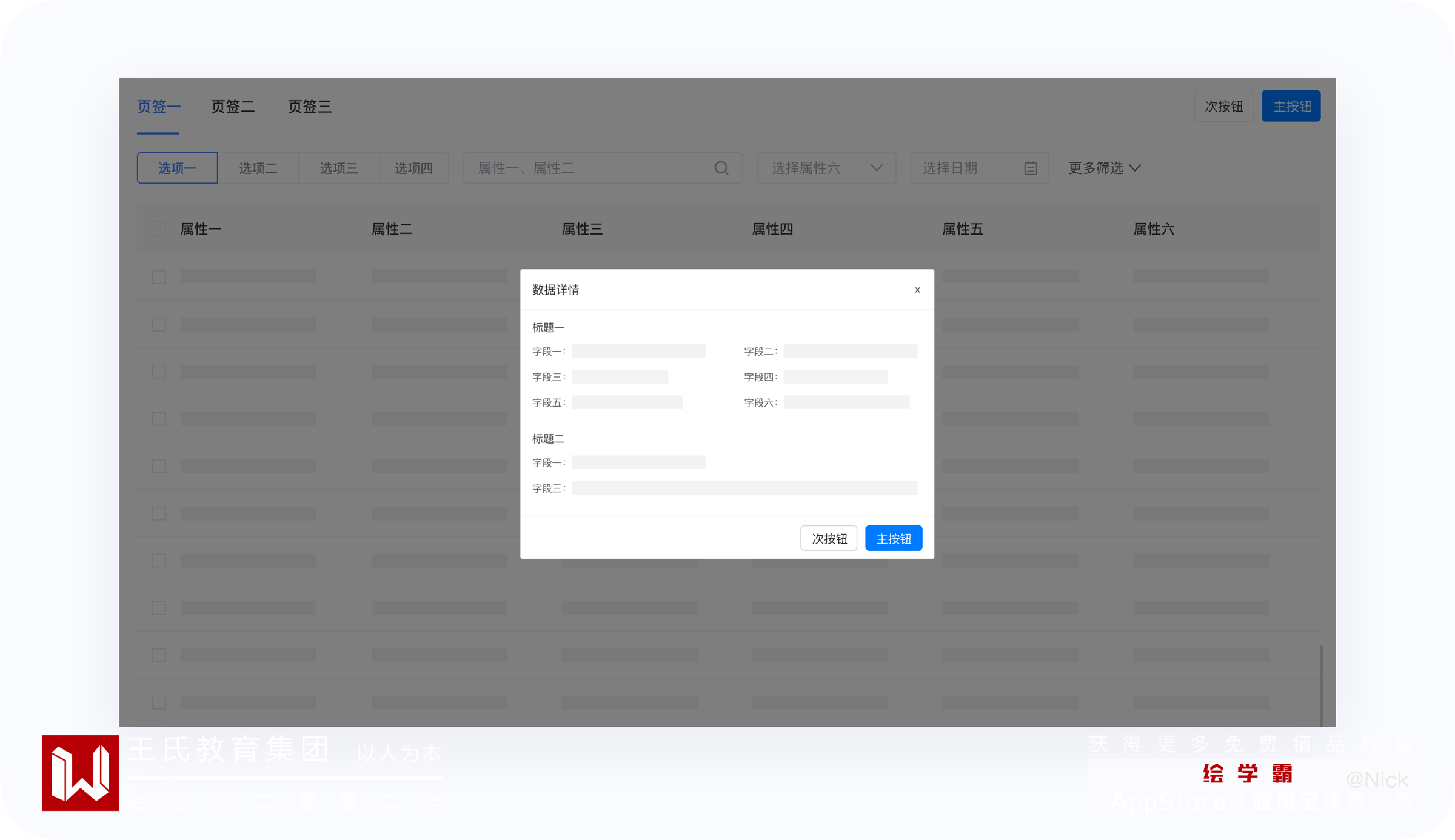Viewport: 1455px width, 840px height.
Task: Click the red W logo
Action: pos(80,773)
